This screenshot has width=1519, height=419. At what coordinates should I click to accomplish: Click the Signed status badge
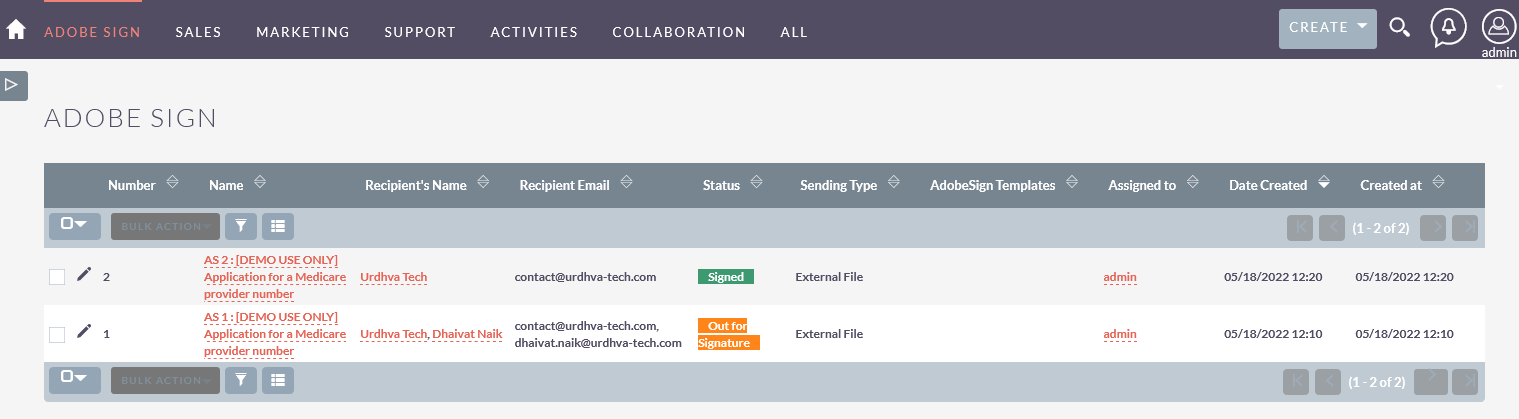pyautogui.click(x=726, y=277)
